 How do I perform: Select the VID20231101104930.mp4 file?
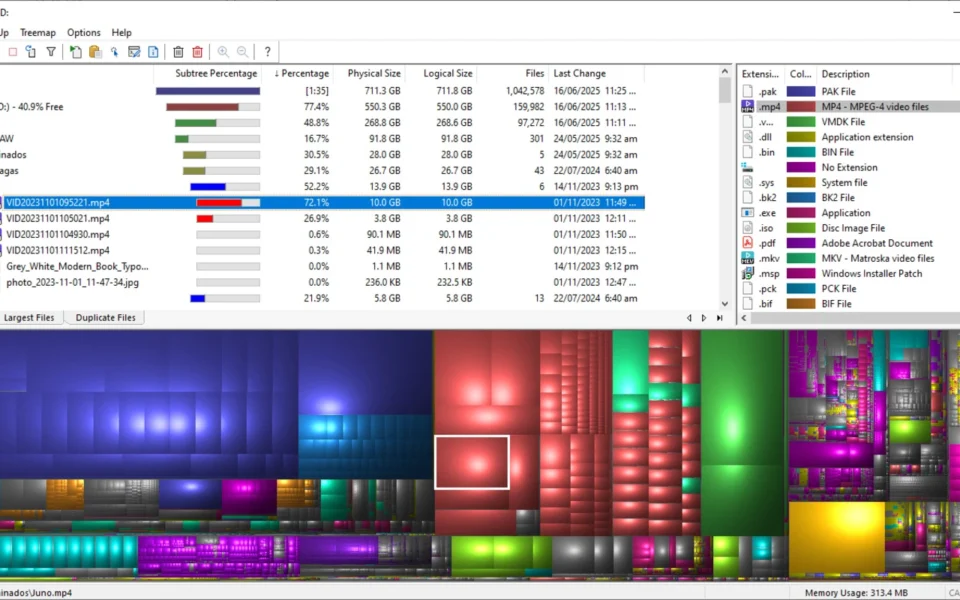click(58, 234)
